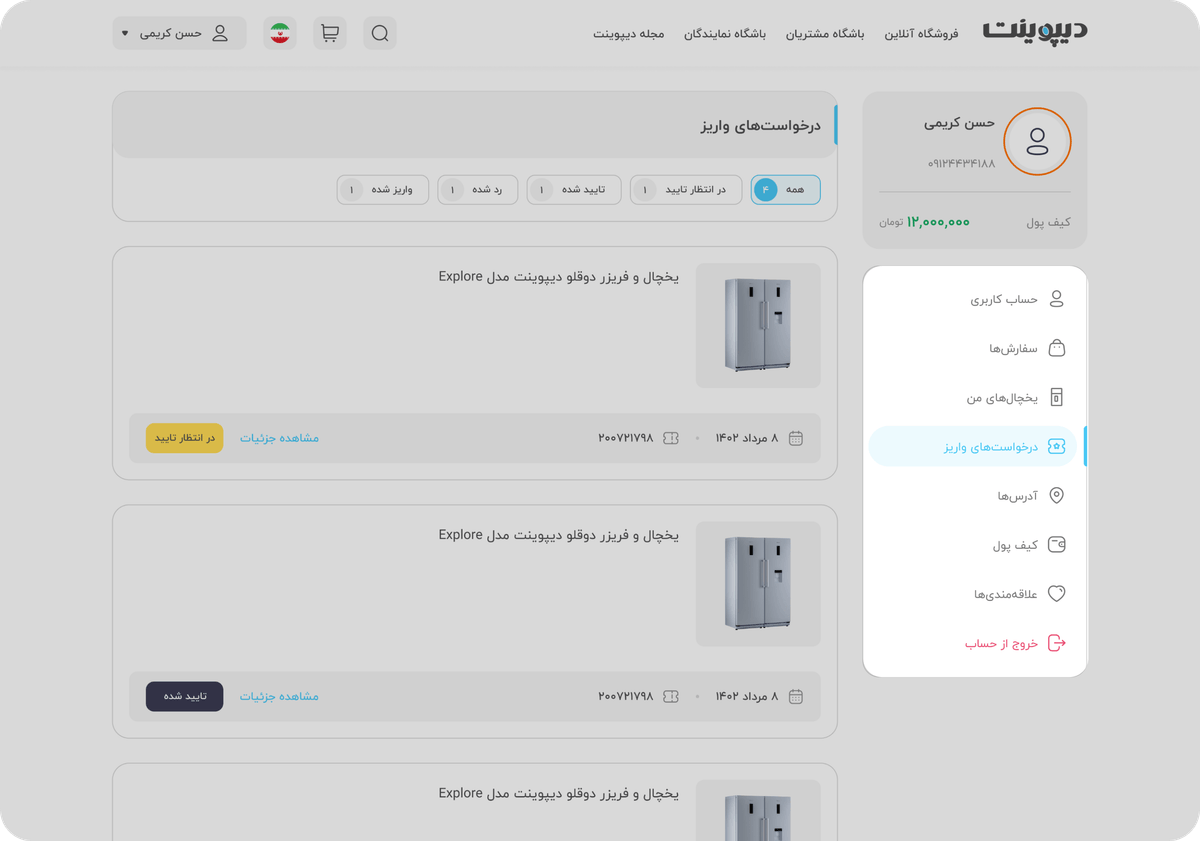Click the سفارش‌ها bag icon

pyautogui.click(x=1056, y=348)
